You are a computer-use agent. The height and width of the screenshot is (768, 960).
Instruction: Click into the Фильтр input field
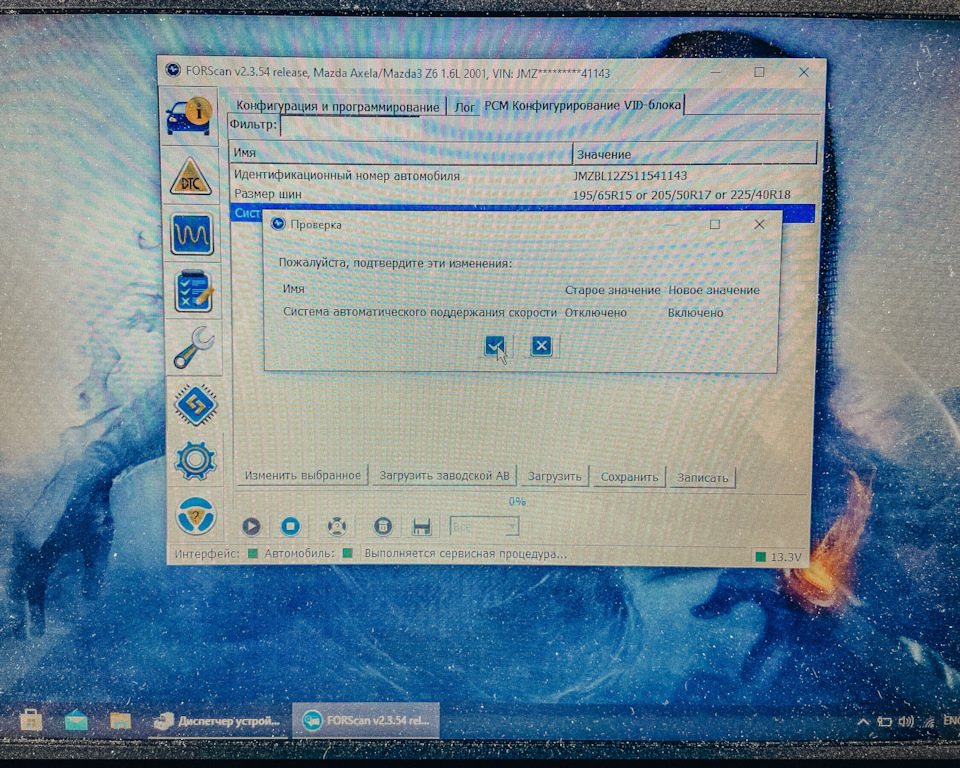pos(548,127)
